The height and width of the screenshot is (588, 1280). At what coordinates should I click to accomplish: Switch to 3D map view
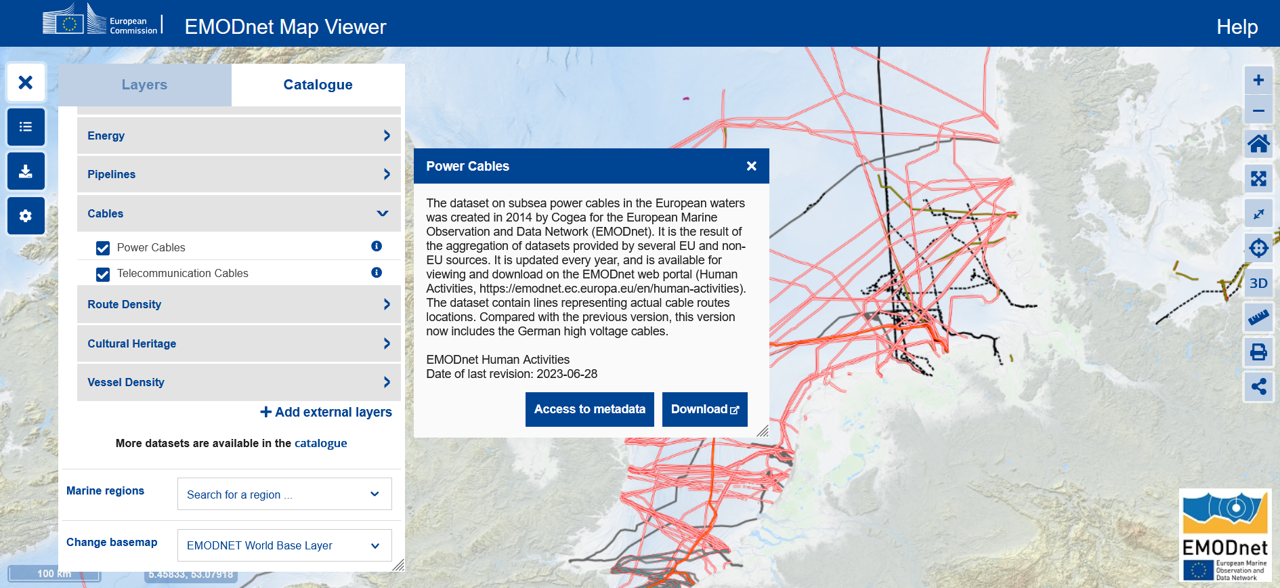pyautogui.click(x=1258, y=283)
